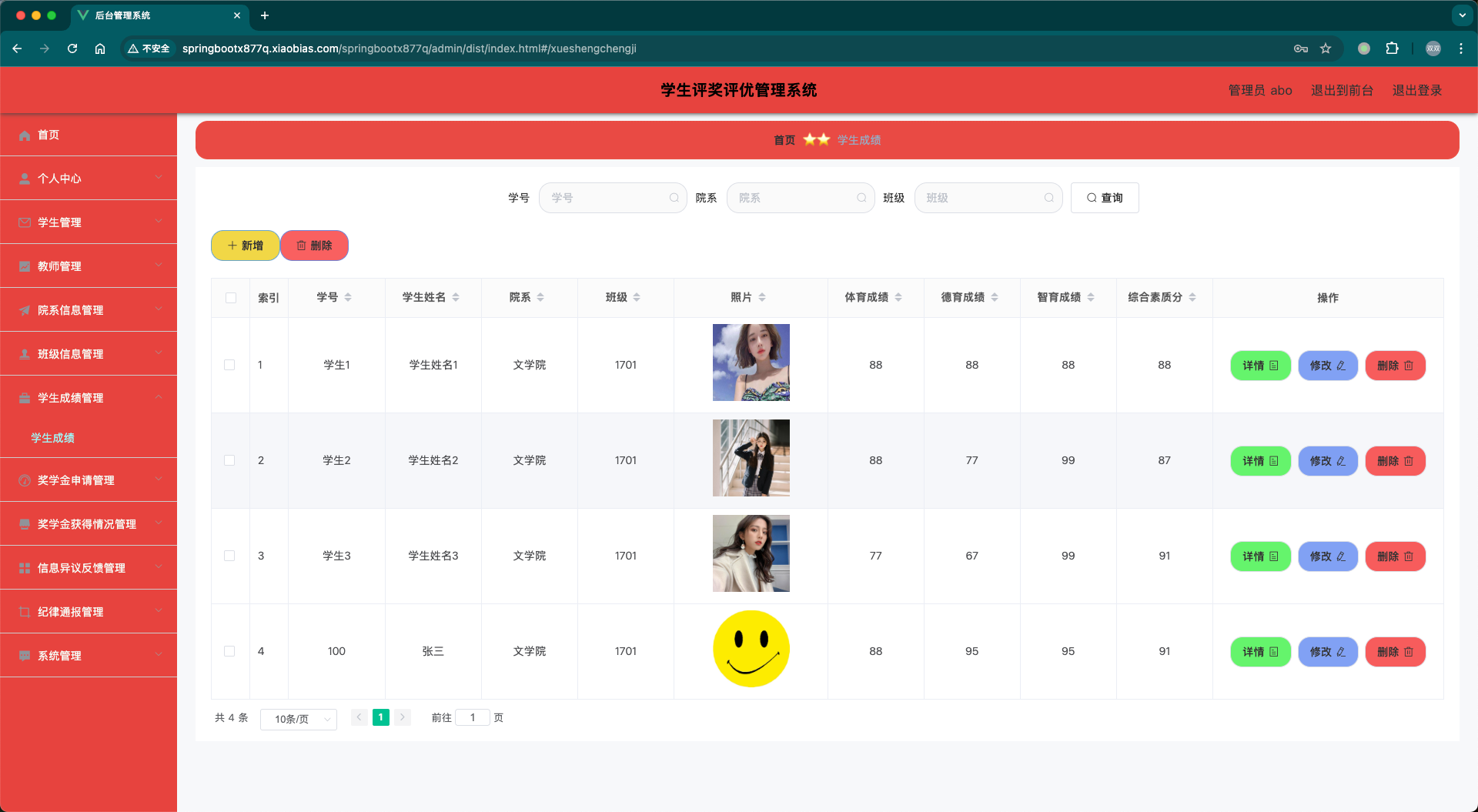The height and width of the screenshot is (812, 1478).
Task: Check the row checkbox for 张三
Action: coord(229,651)
